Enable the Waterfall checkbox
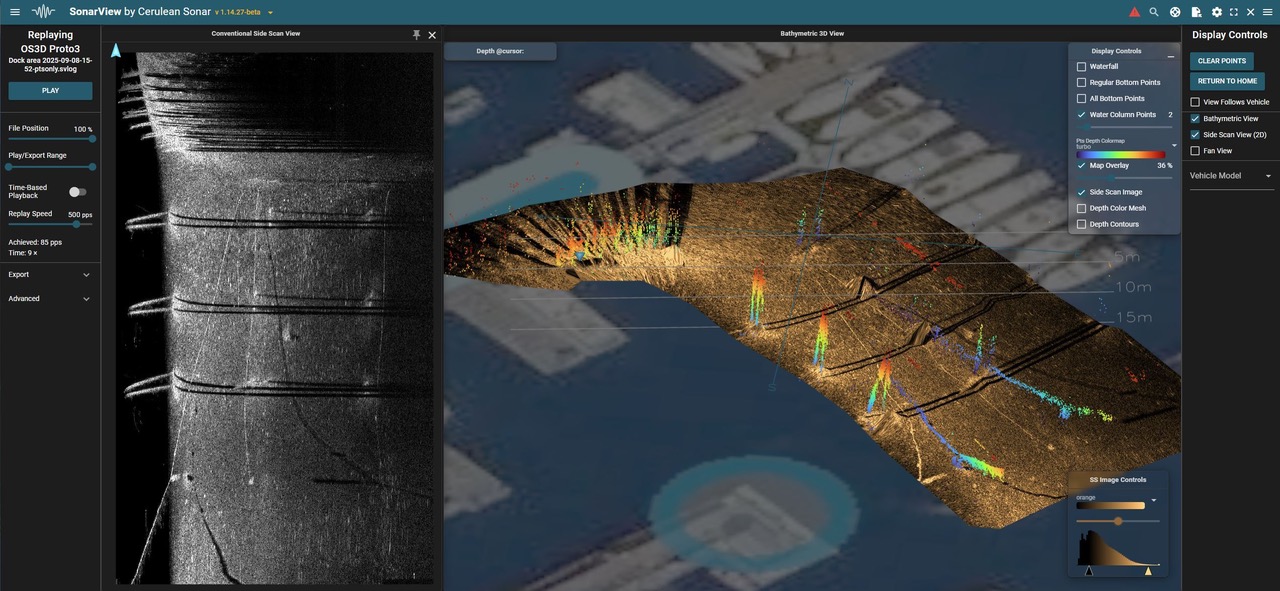The image size is (1280, 591). click(1081, 67)
